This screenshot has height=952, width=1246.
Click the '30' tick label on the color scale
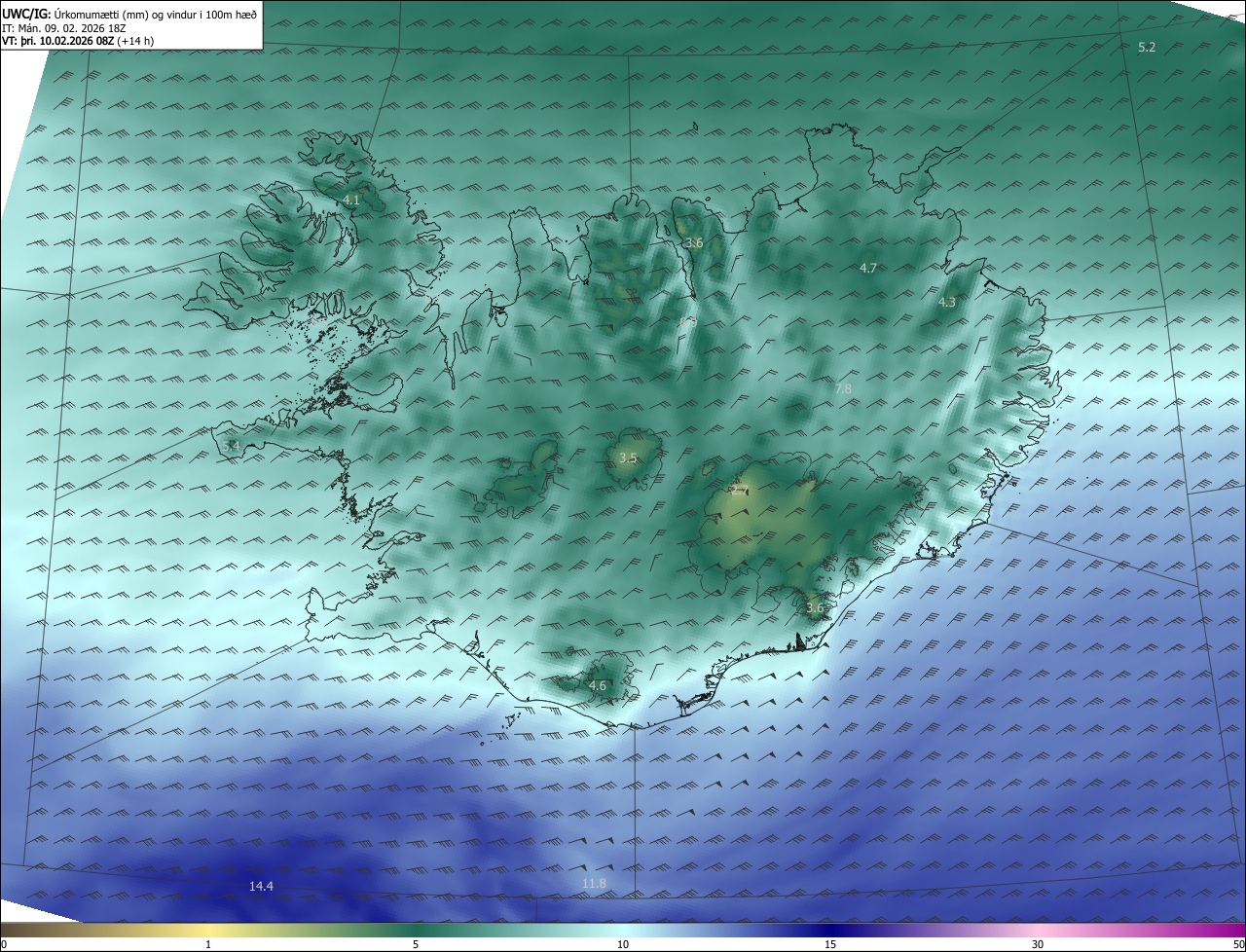tap(1038, 945)
